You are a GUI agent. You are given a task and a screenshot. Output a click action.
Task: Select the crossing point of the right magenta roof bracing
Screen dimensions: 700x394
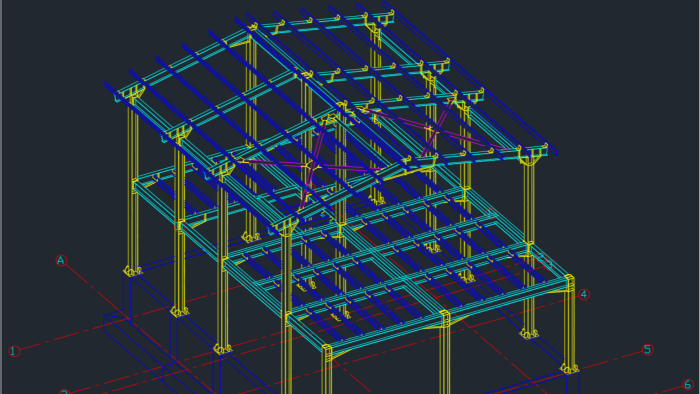tap(431, 129)
